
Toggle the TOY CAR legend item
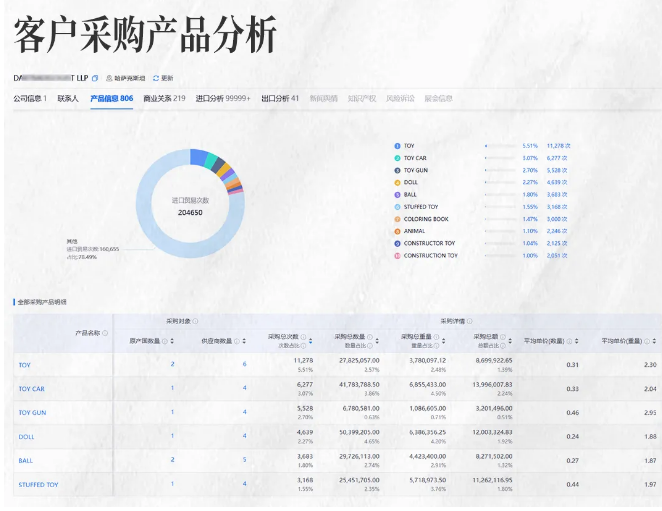tap(415, 158)
